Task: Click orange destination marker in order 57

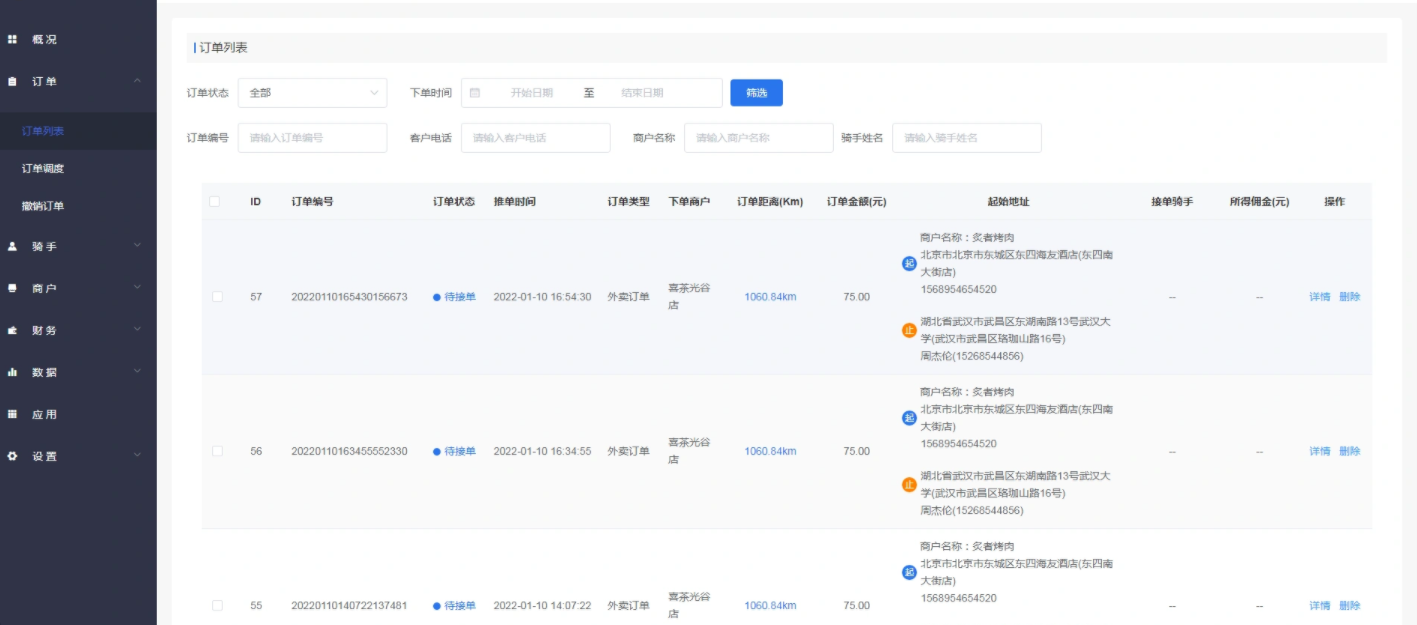Action: (909, 331)
